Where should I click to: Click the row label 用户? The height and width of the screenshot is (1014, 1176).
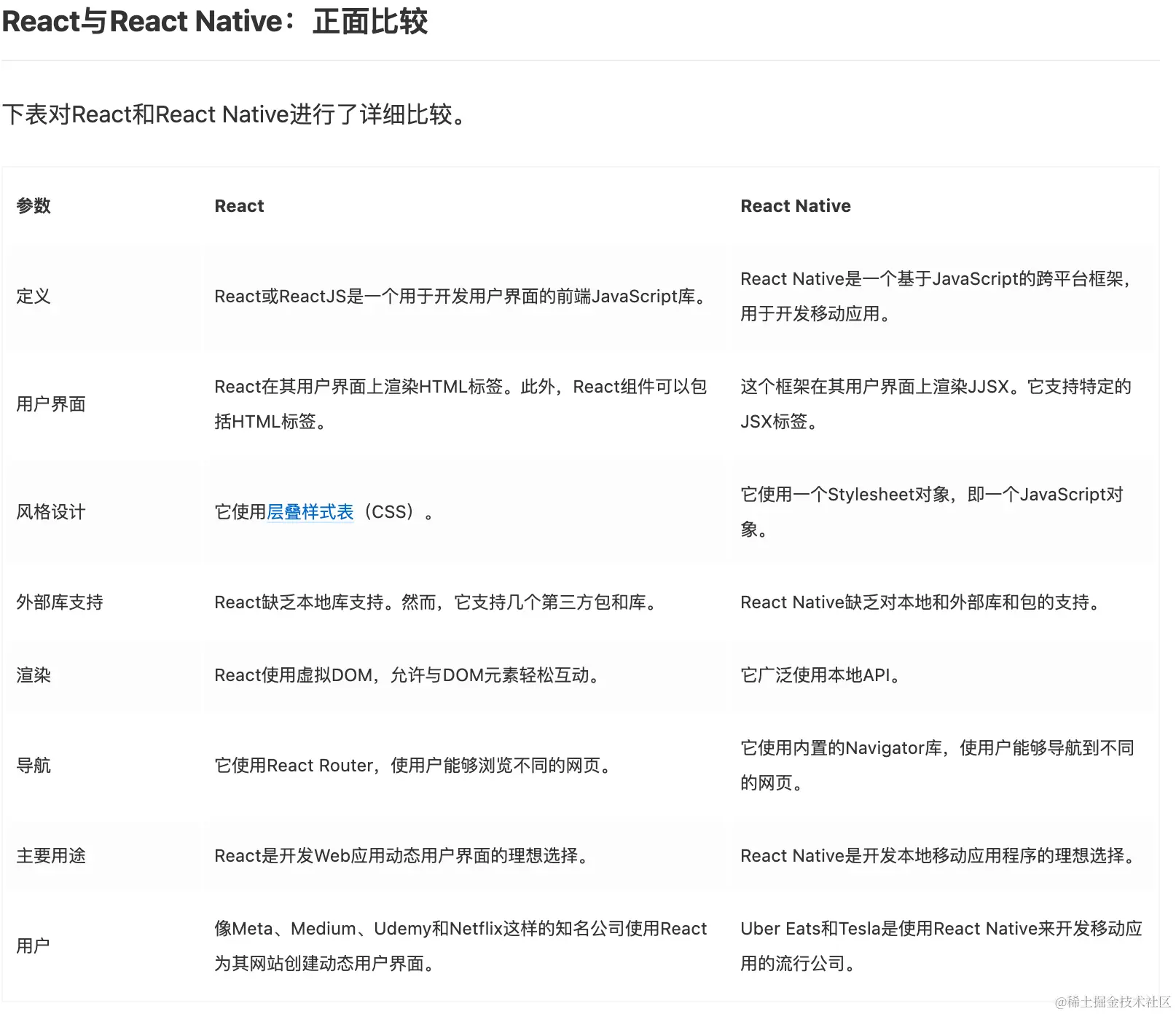click(x=34, y=946)
